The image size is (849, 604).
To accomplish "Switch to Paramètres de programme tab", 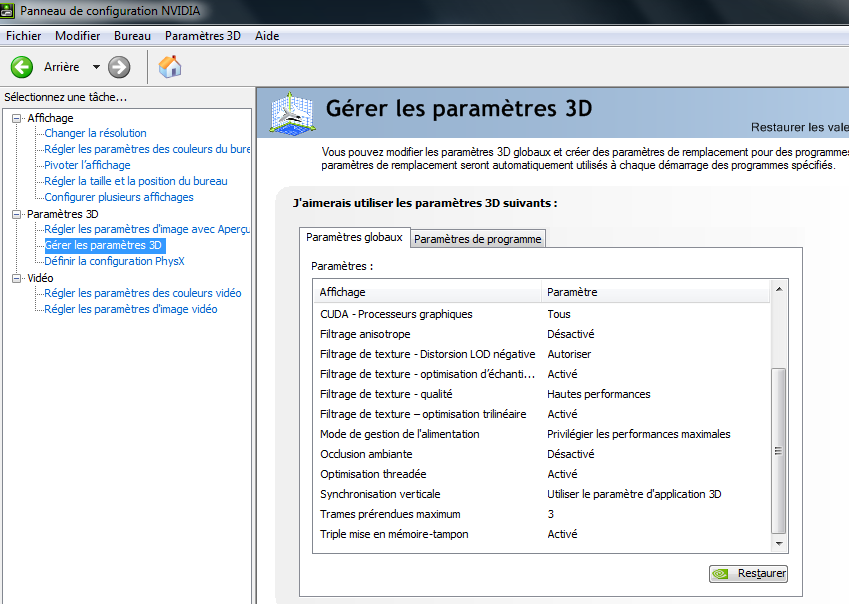I will pyautogui.click(x=477, y=239).
